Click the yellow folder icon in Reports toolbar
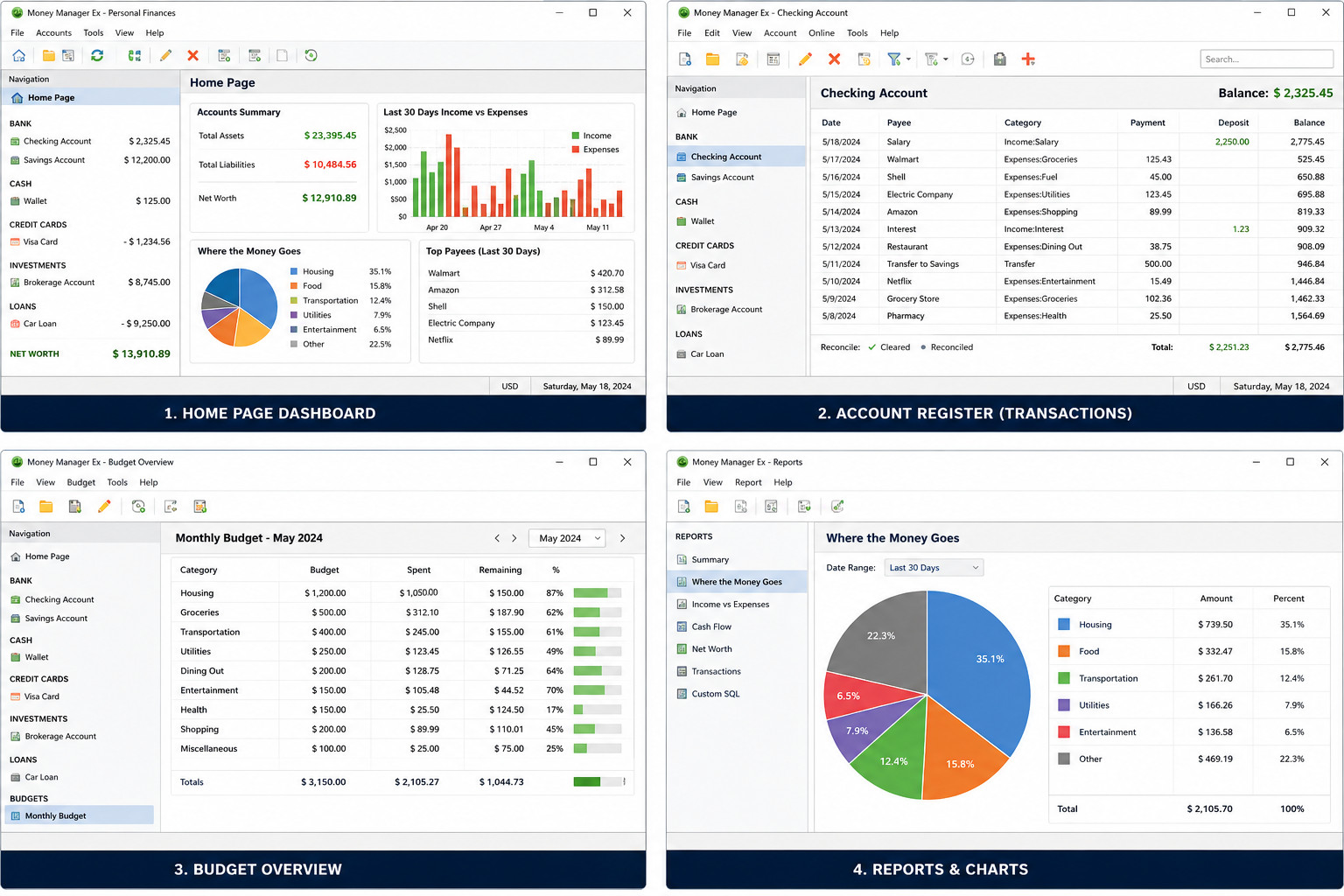The image size is (1344, 896). (x=711, y=507)
